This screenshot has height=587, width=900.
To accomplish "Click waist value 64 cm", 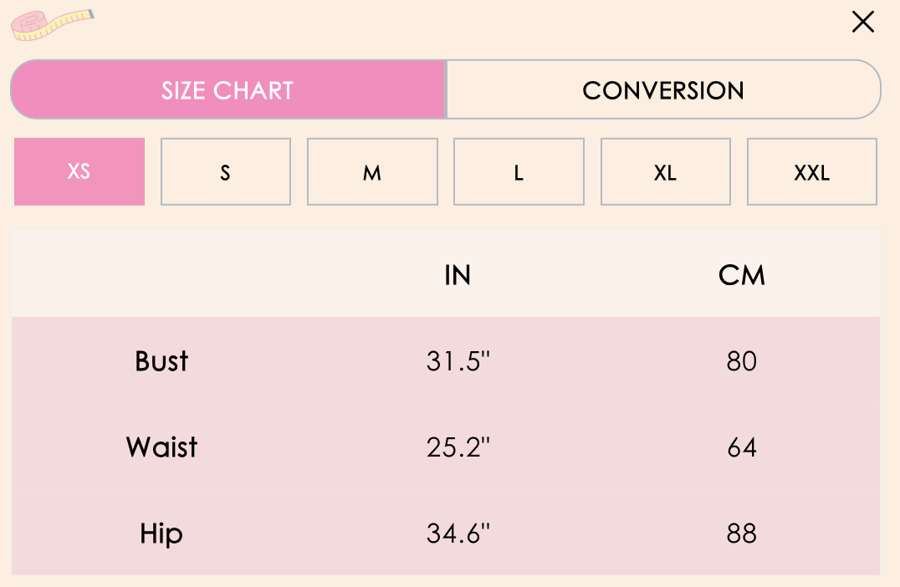I will coord(741,447).
